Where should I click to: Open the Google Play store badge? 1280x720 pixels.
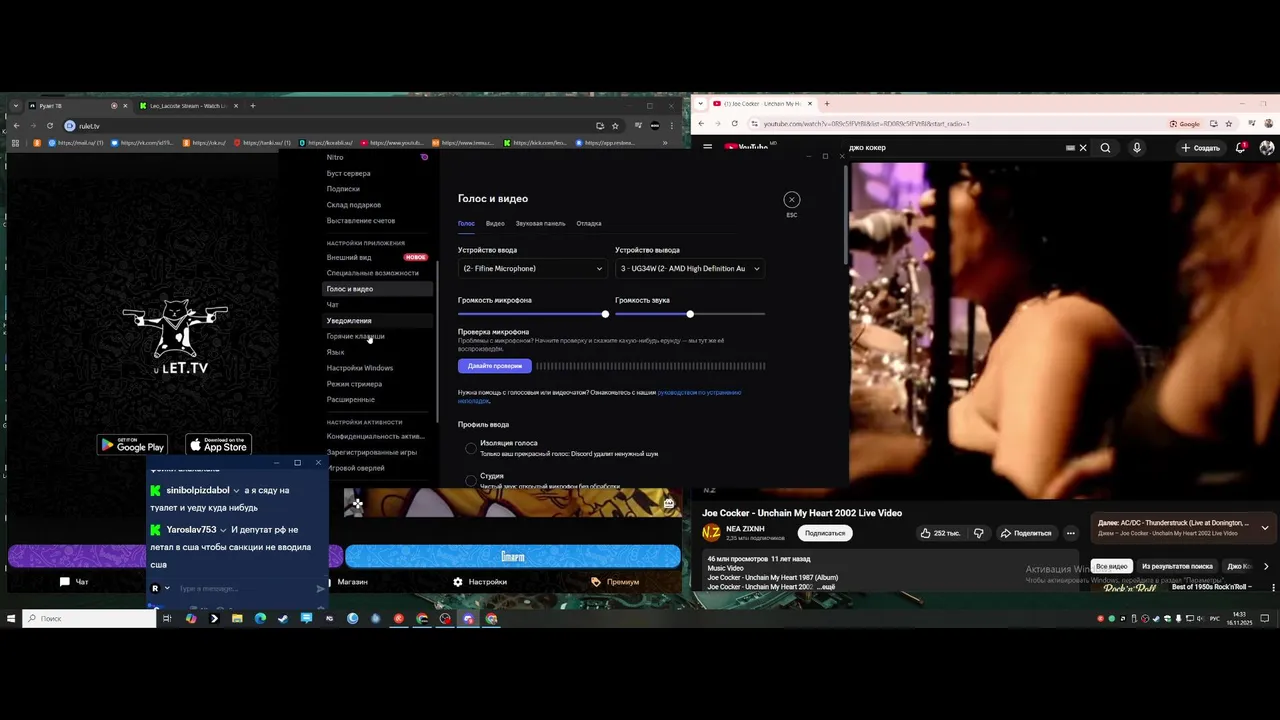click(131, 445)
